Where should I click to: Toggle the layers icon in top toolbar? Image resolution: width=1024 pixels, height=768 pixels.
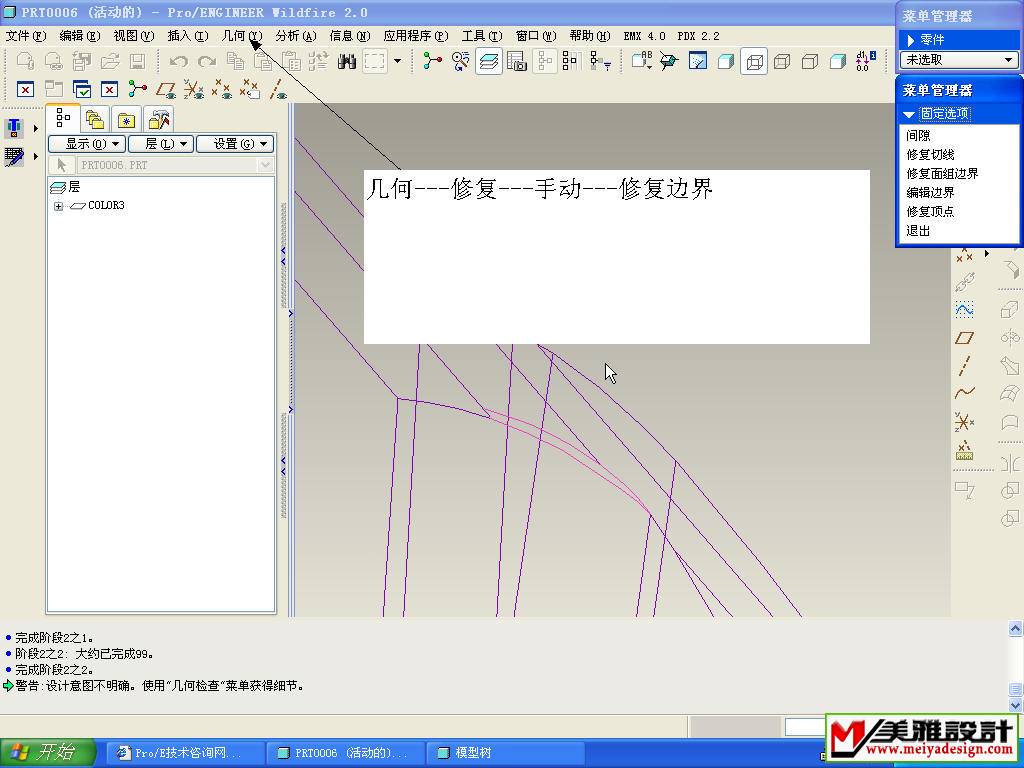(x=489, y=61)
